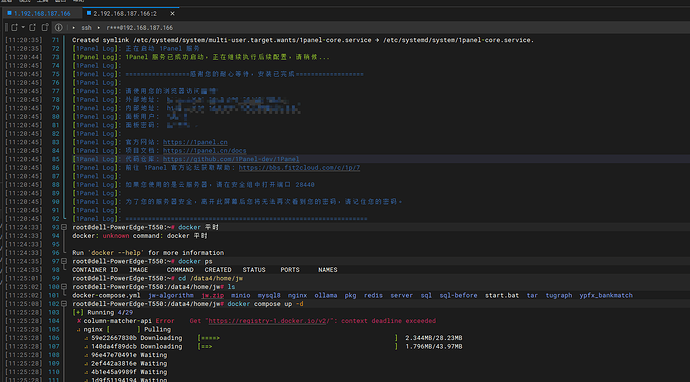This screenshot has width=690, height=382.
Task: Collapse the fold at line 93
Action: [64, 227]
